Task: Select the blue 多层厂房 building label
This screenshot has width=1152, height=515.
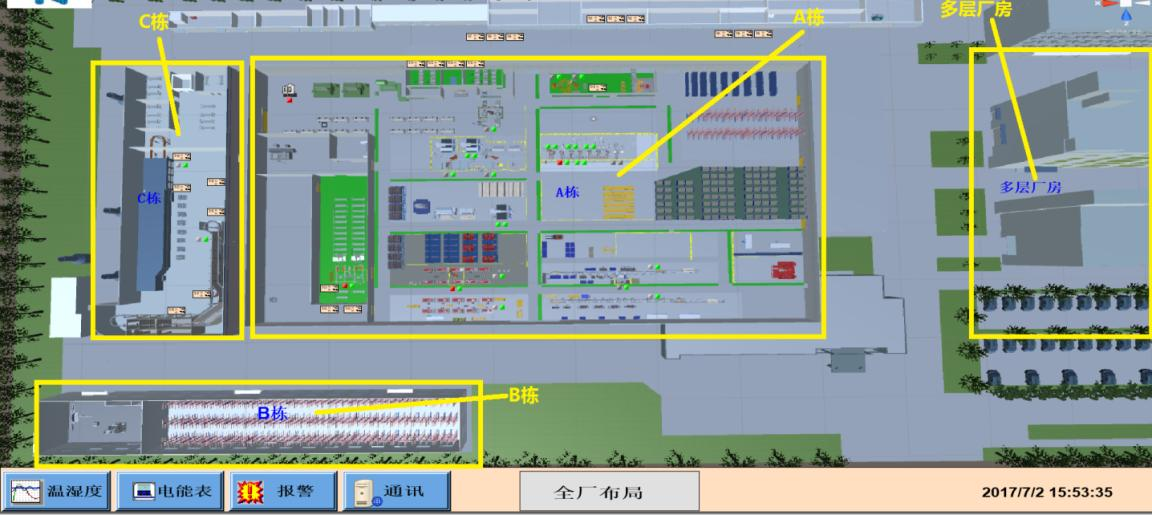Action: (1030, 187)
